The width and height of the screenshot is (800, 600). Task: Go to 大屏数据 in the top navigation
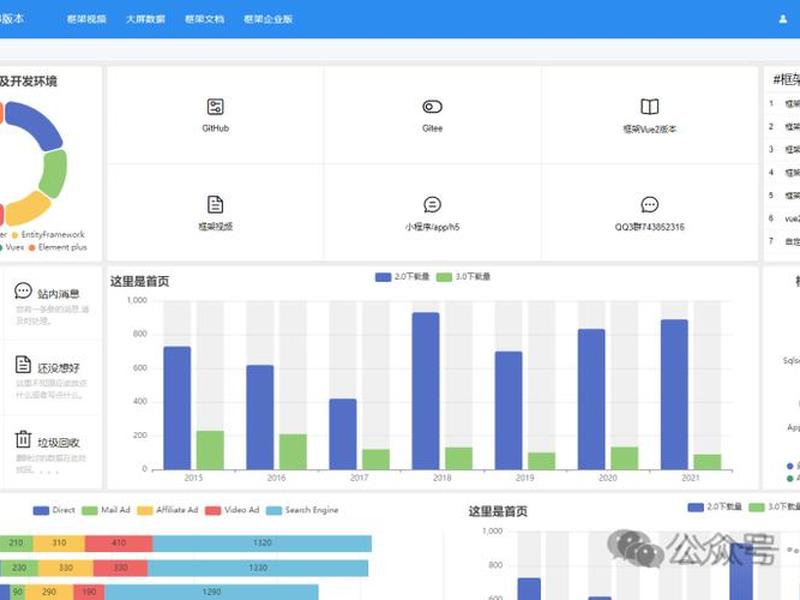[145, 19]
